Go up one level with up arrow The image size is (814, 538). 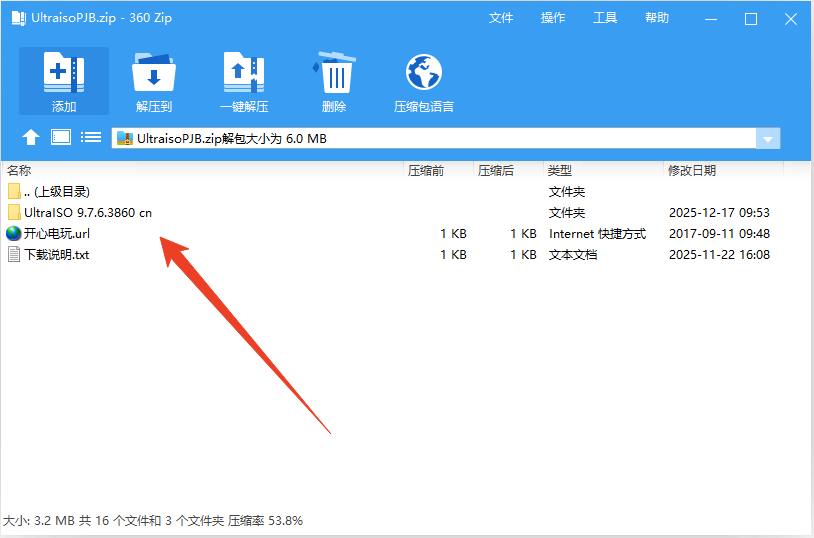coord(31,138)
